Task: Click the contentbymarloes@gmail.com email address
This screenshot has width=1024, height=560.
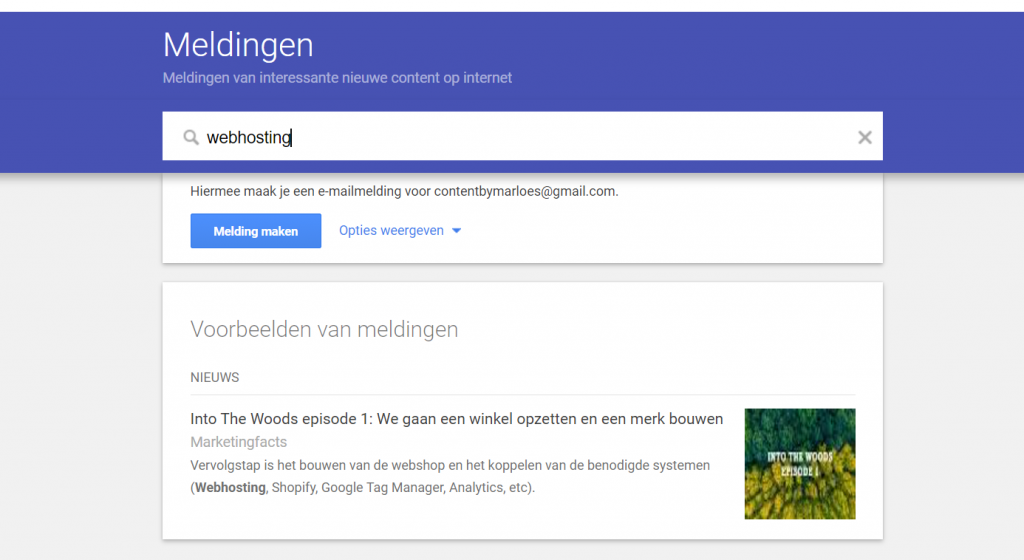Action: [526, 191]
